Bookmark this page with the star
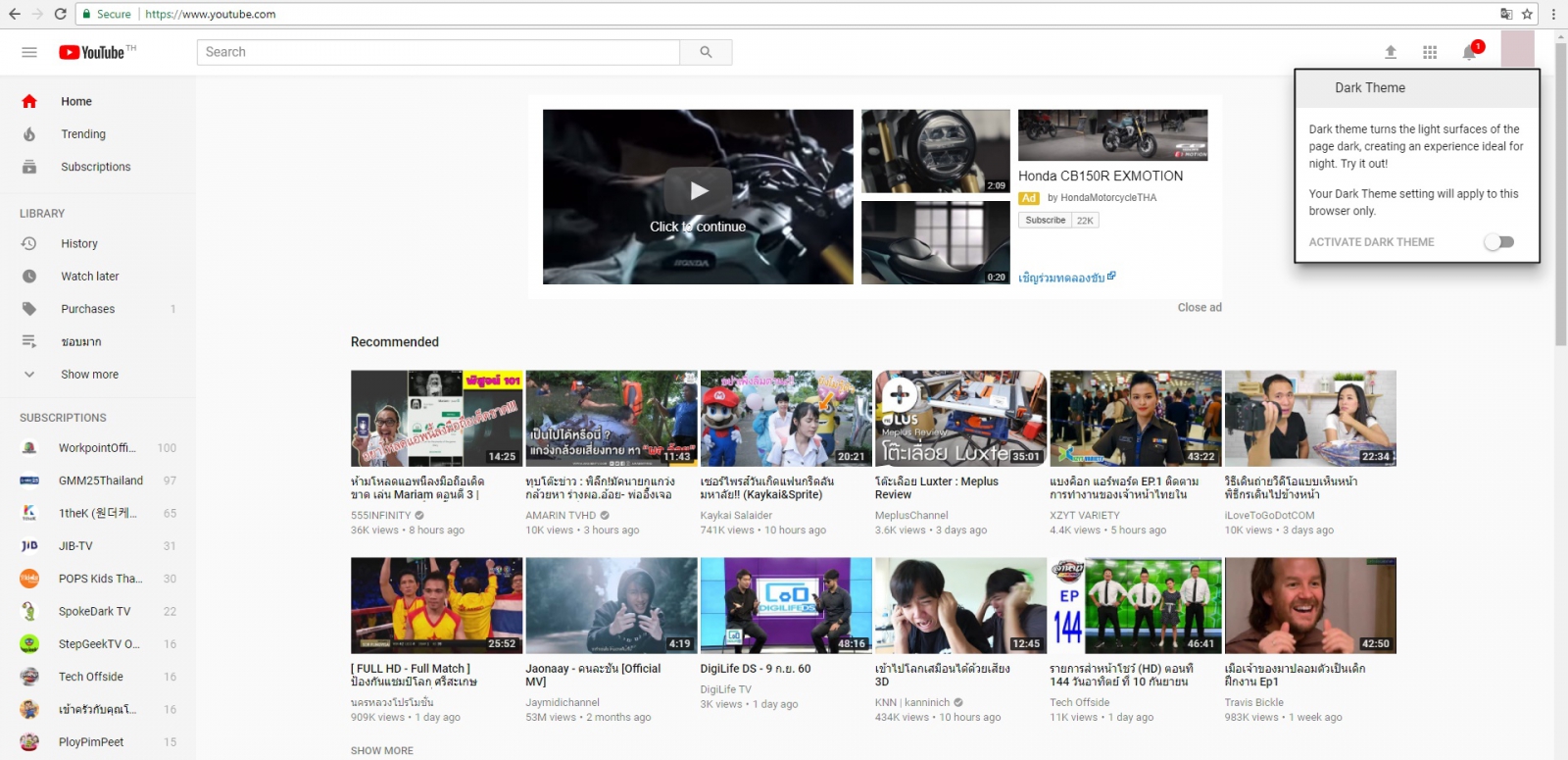This screenshot has height=760, width=1568. coord(1527,14)
